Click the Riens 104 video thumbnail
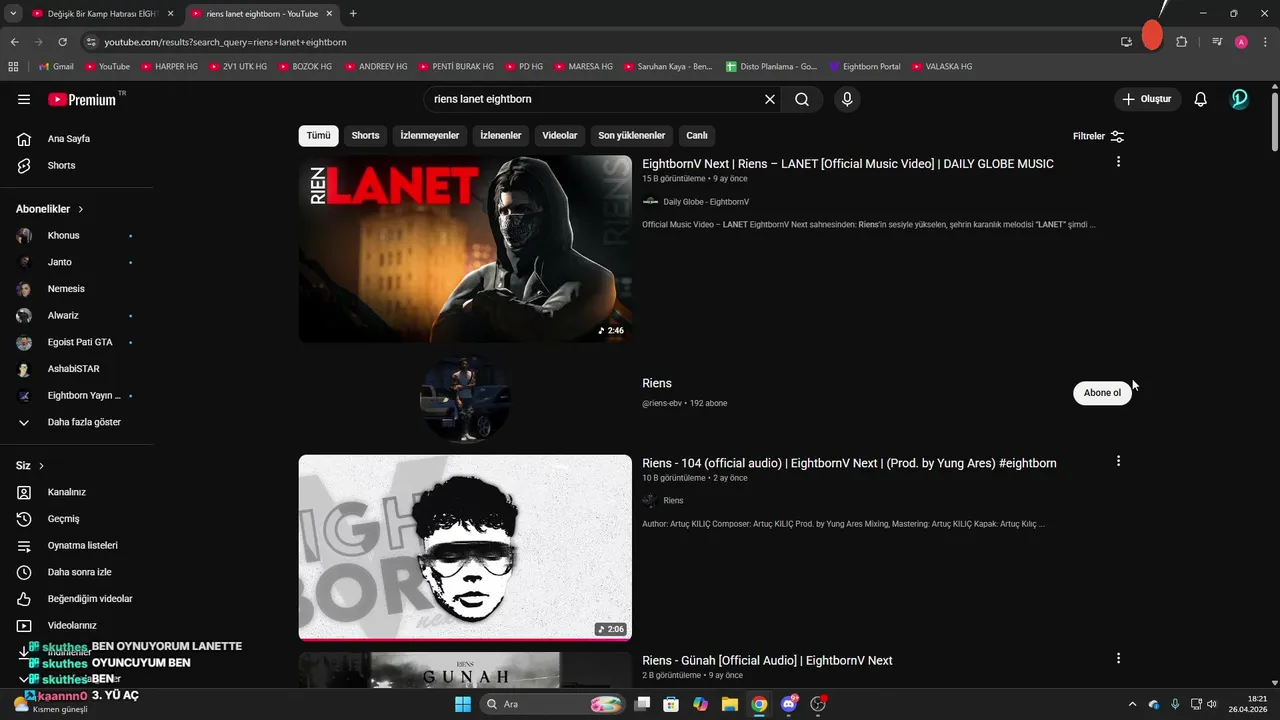This screenshot has height=720, width=1280. 465,547
